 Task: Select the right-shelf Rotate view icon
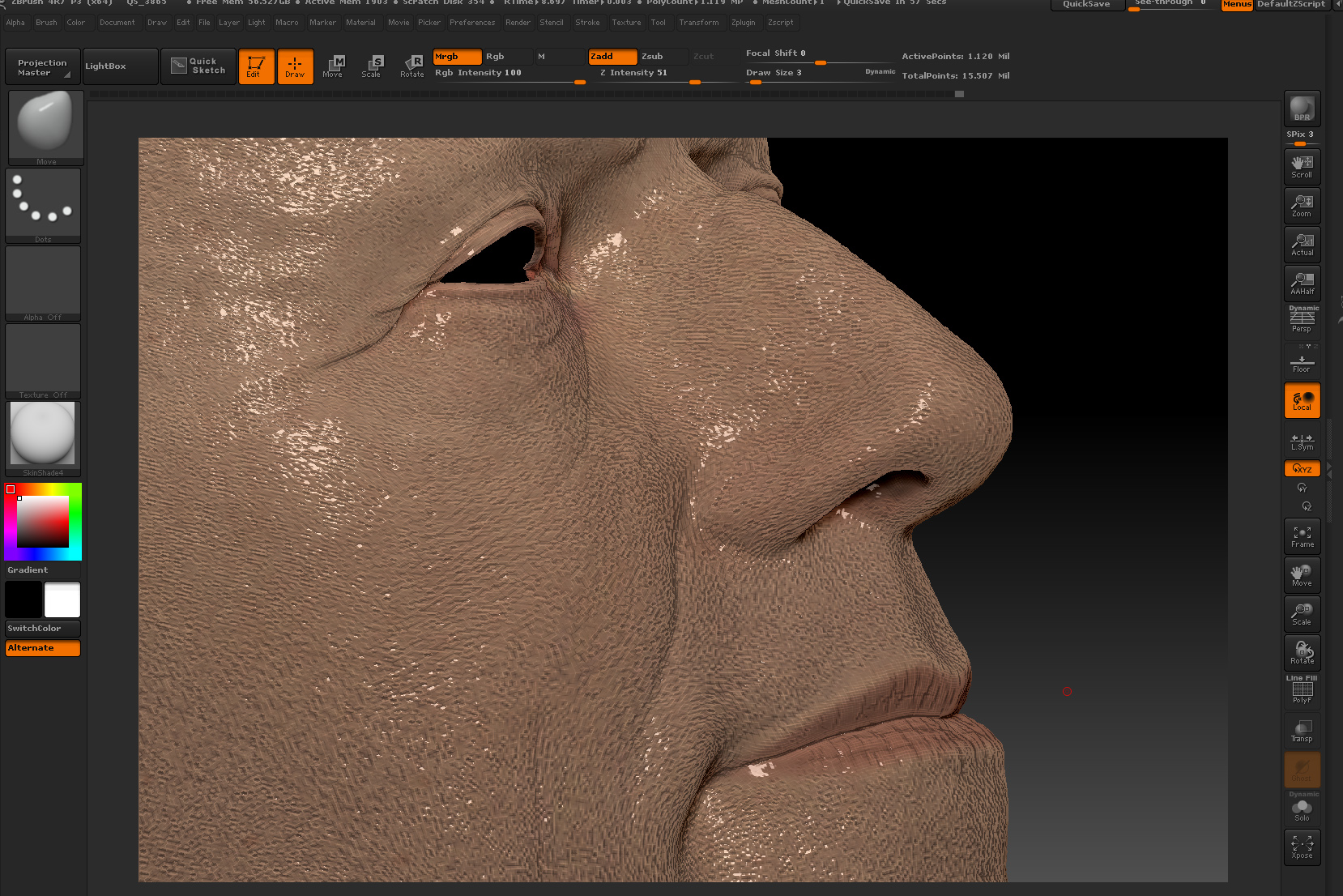[x=1302, y=653]
